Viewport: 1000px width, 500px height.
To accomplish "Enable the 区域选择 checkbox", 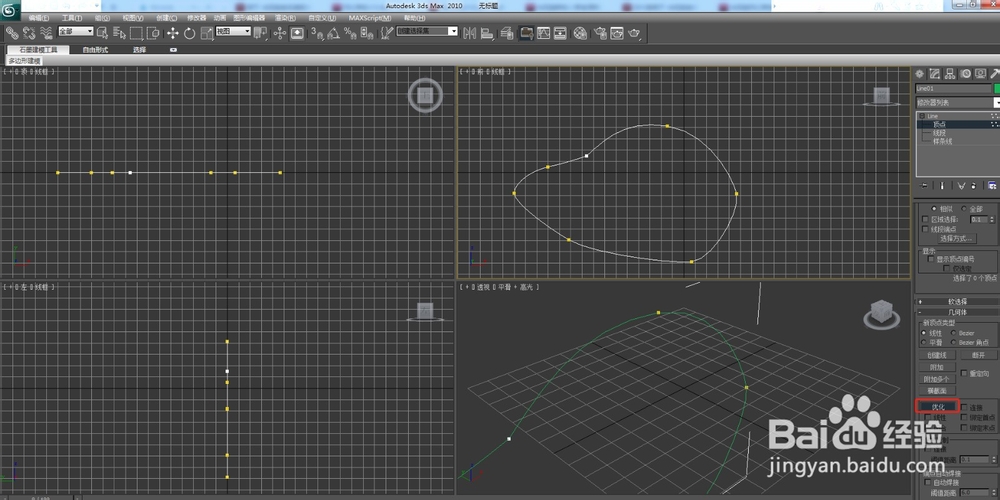I will coord(925,219).
